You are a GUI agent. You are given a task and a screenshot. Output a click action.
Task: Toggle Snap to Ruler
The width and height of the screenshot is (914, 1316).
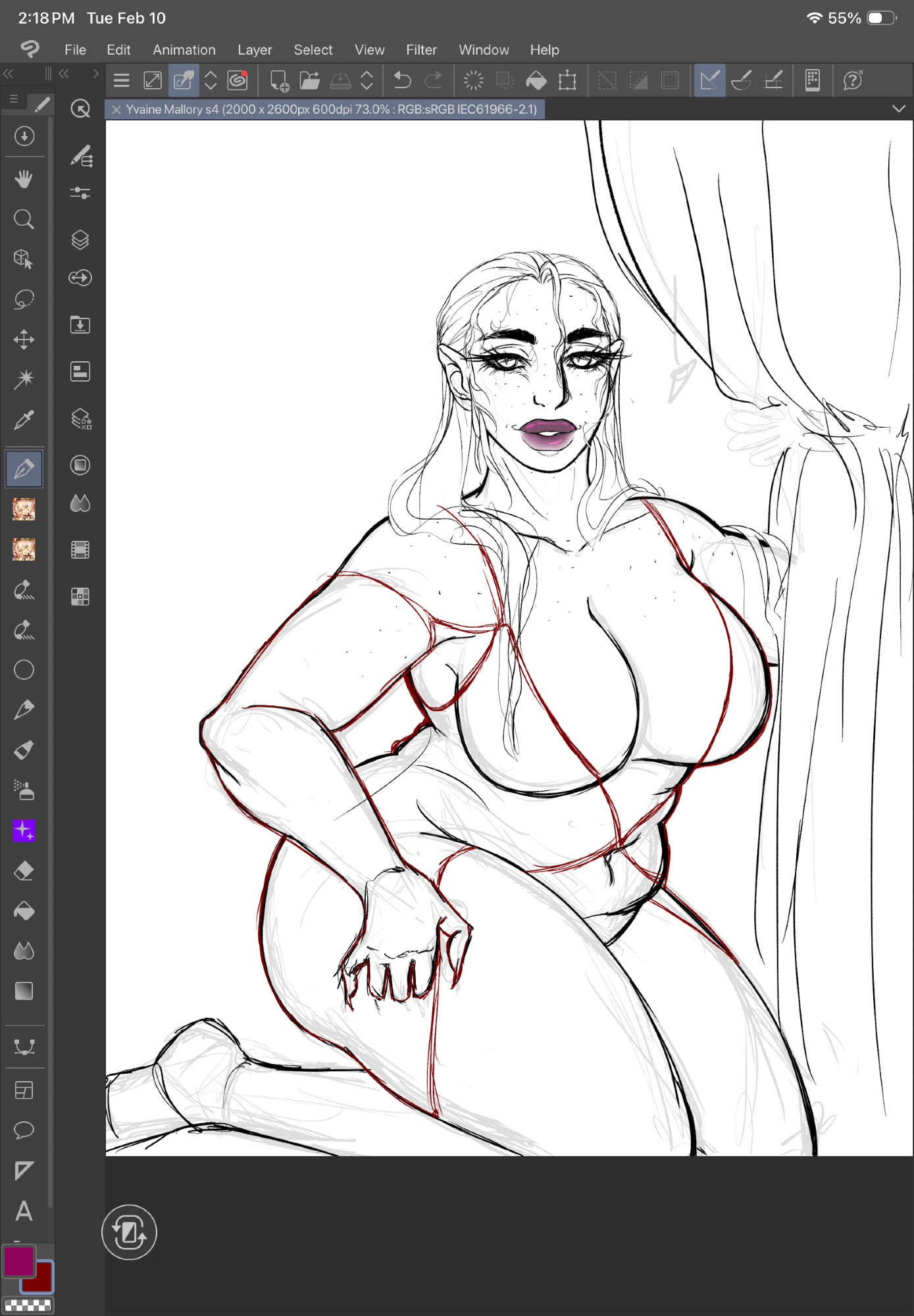(x=710, y=81)
